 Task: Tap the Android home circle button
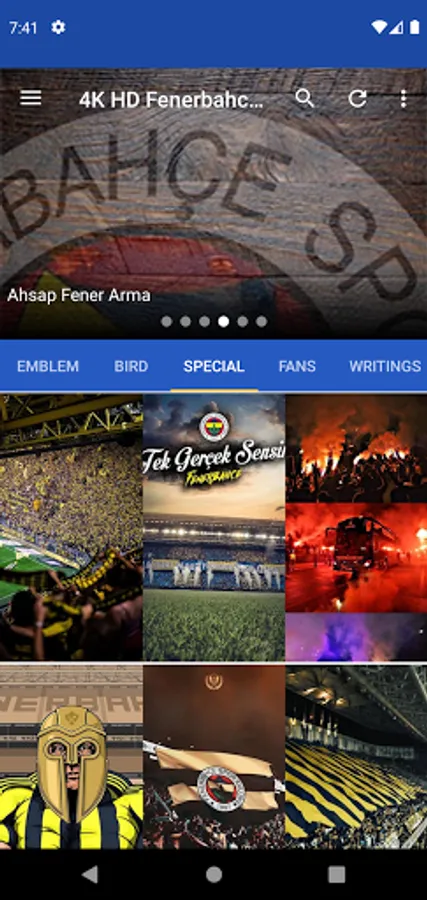[214, 874]
